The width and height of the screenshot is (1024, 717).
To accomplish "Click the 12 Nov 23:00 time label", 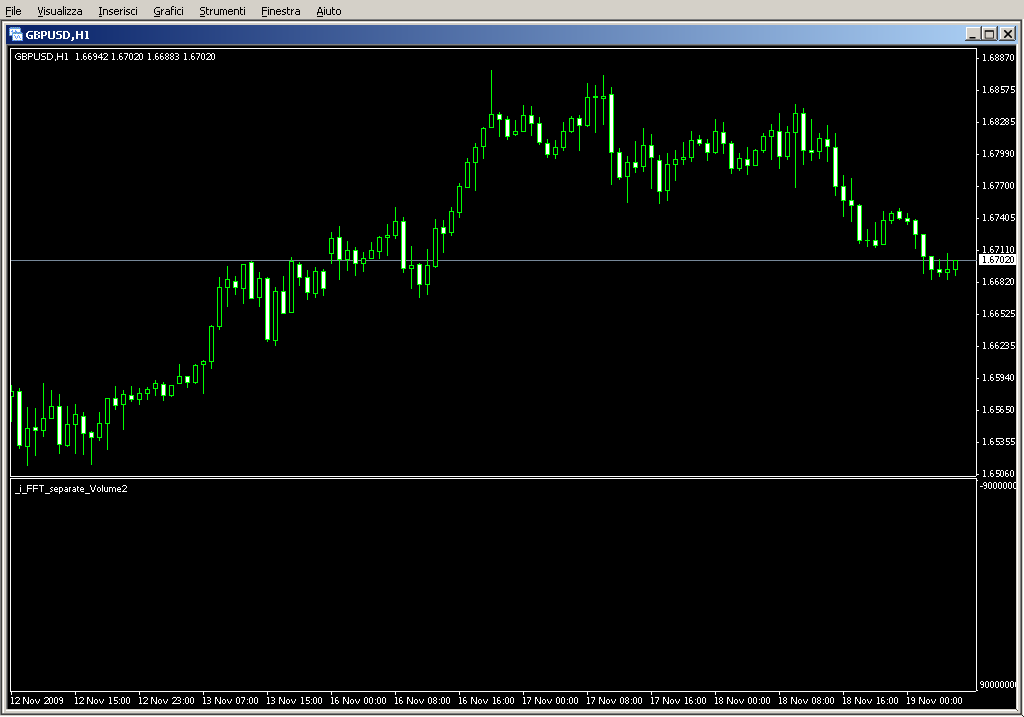I will [166, 701].
